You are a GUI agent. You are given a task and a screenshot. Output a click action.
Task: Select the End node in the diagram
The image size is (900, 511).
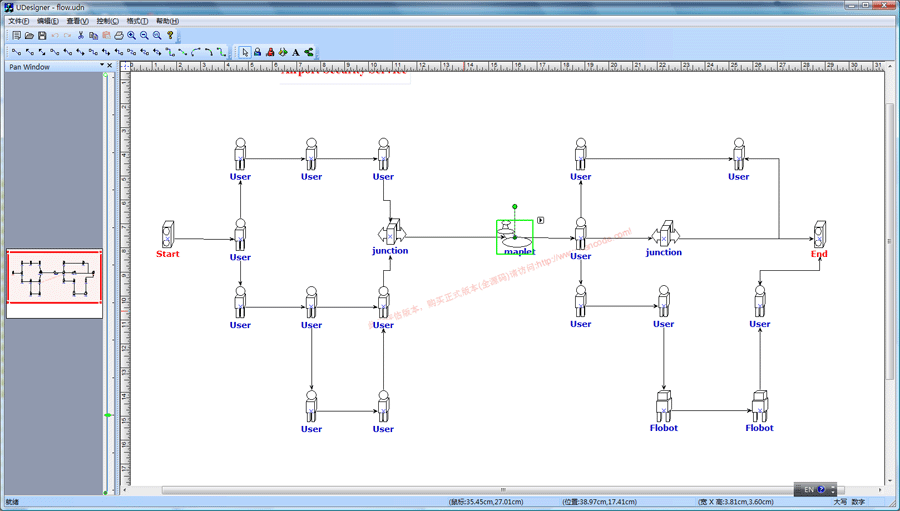pyautogui.click(x=819, y=235)
